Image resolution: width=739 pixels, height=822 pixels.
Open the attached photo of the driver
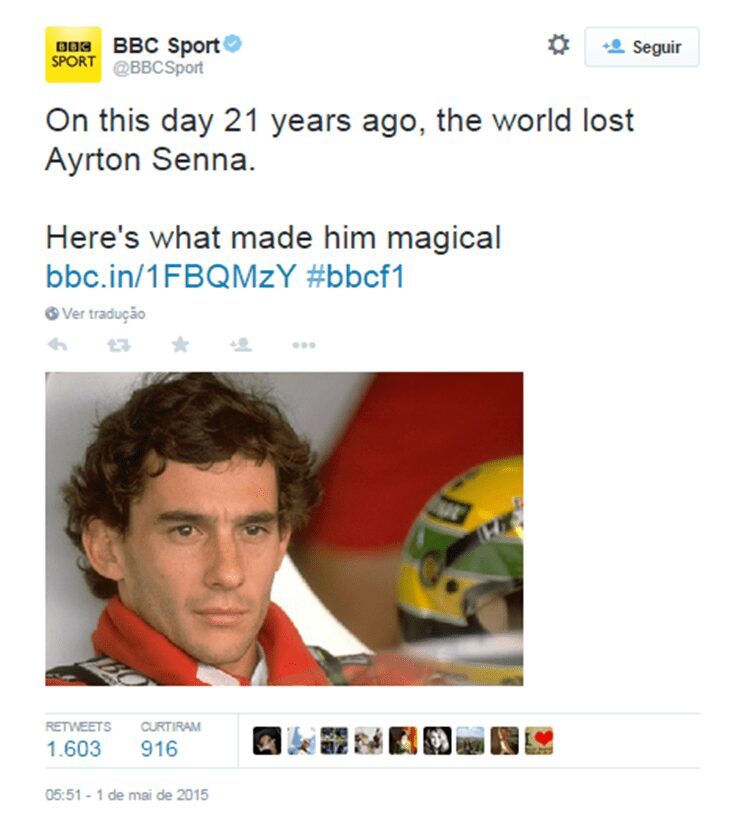click(x=284, y=529)
